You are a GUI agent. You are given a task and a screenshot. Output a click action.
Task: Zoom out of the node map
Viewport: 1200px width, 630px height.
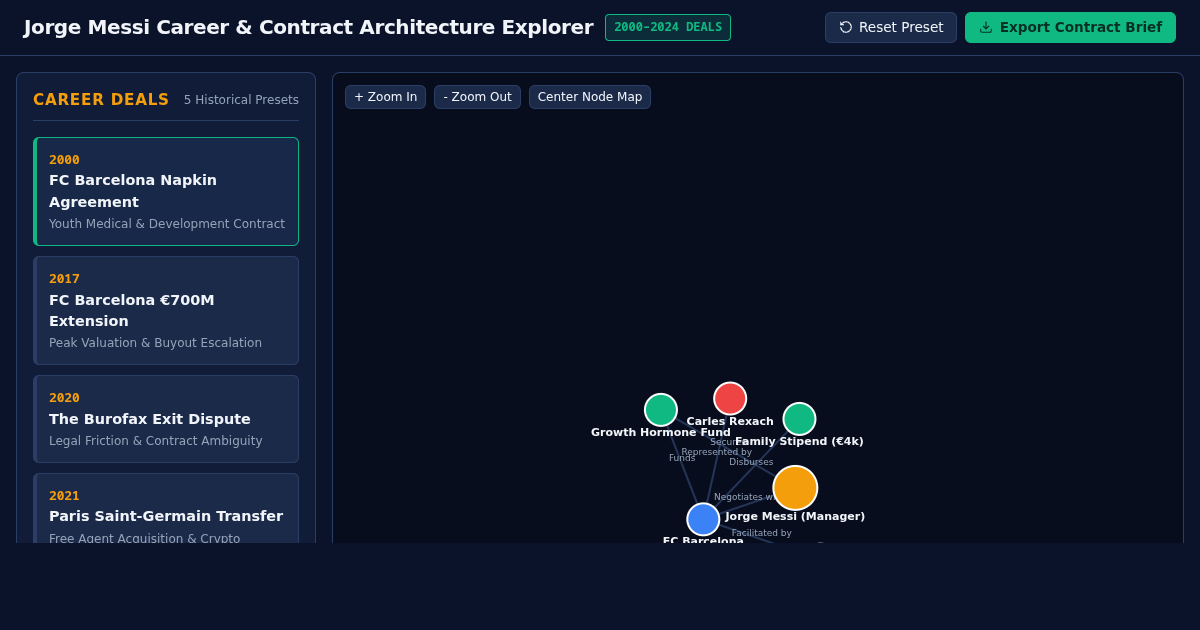click(477, 97)
